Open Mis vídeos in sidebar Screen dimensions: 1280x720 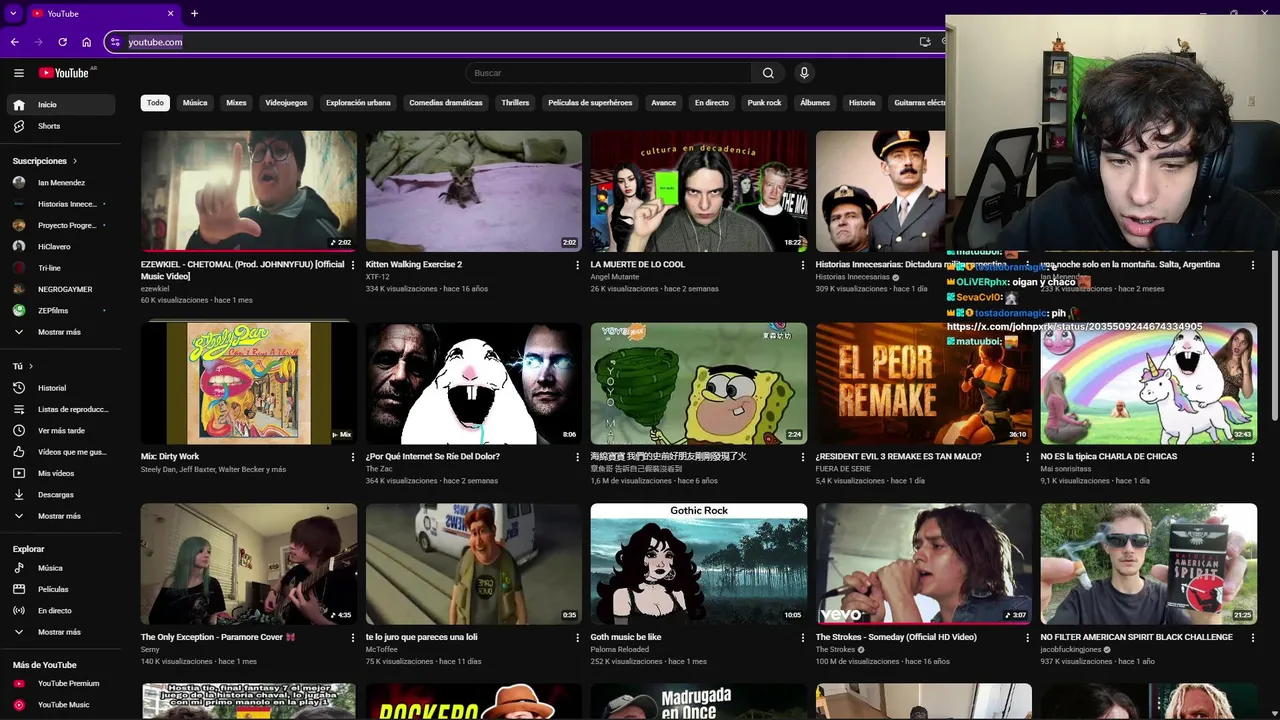coord(62,473)
